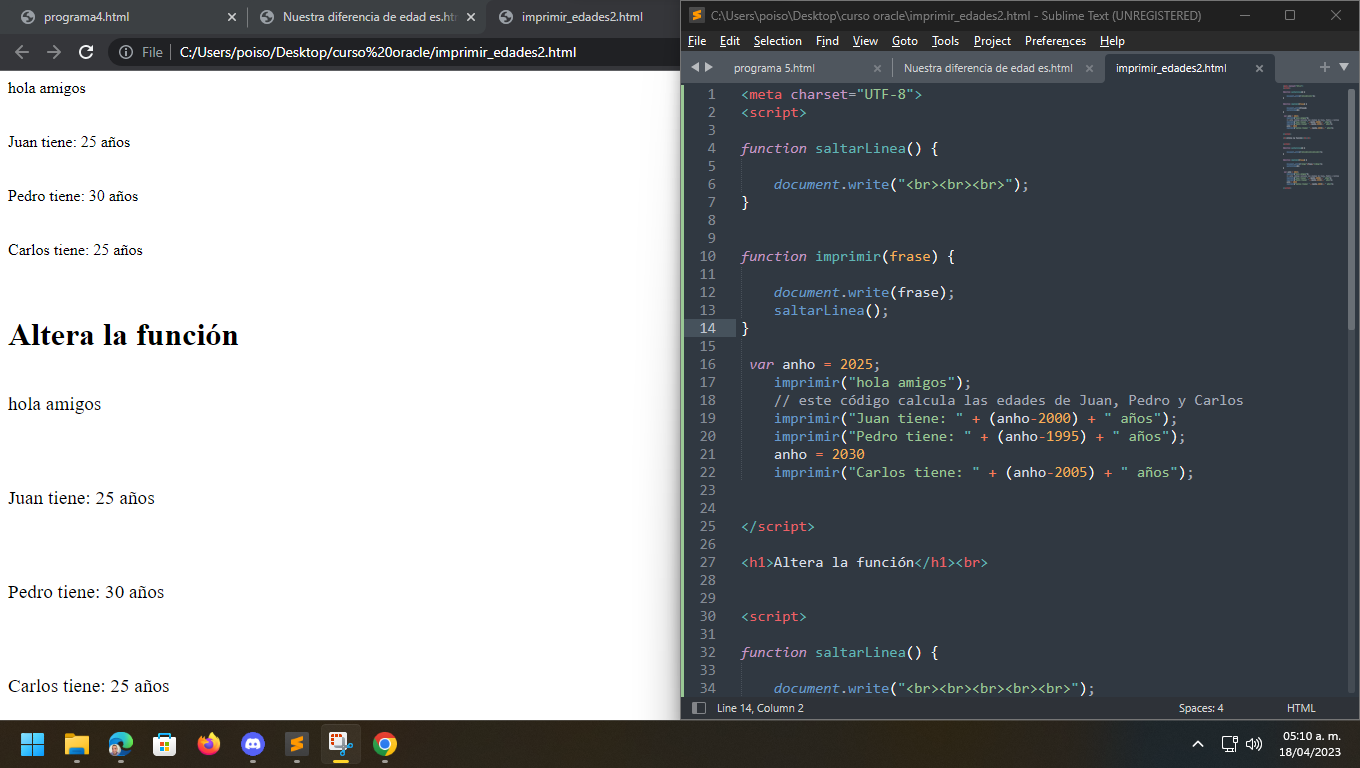Select imprimir_edades2.html browser tab
Screen dimensions: 1360x768
point(583,17)
